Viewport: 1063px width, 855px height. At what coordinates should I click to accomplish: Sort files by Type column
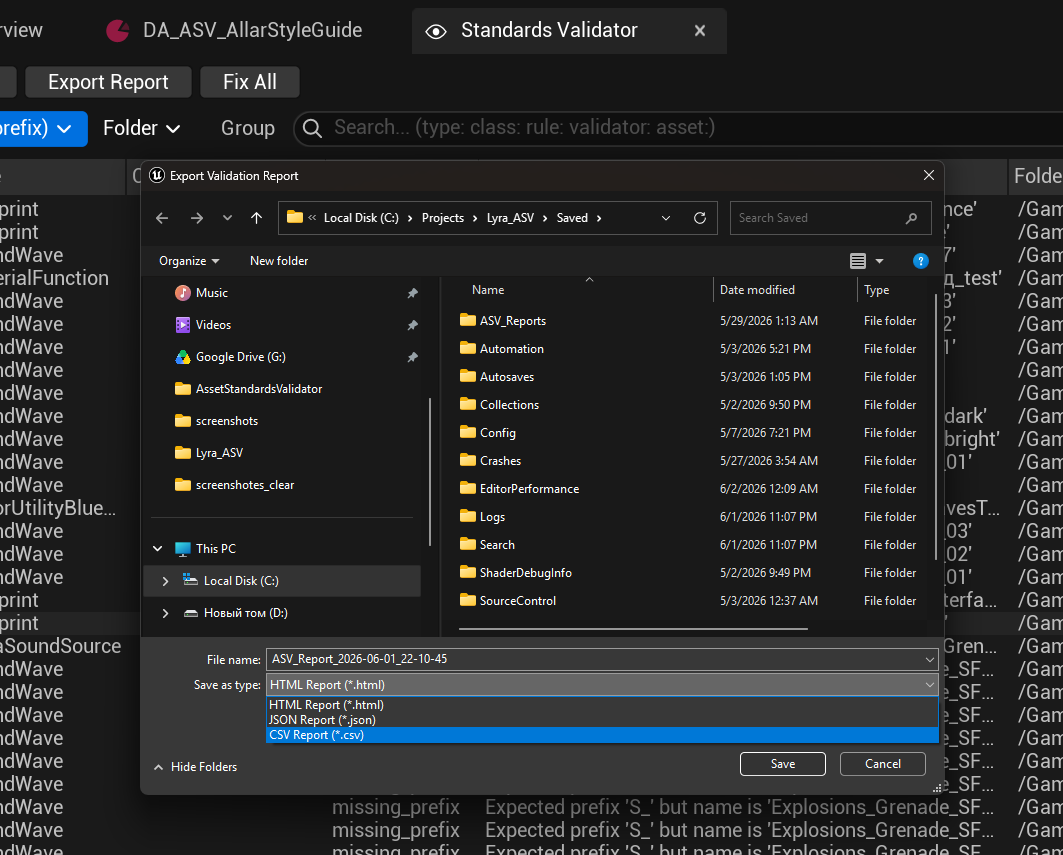tap(876, 290)
